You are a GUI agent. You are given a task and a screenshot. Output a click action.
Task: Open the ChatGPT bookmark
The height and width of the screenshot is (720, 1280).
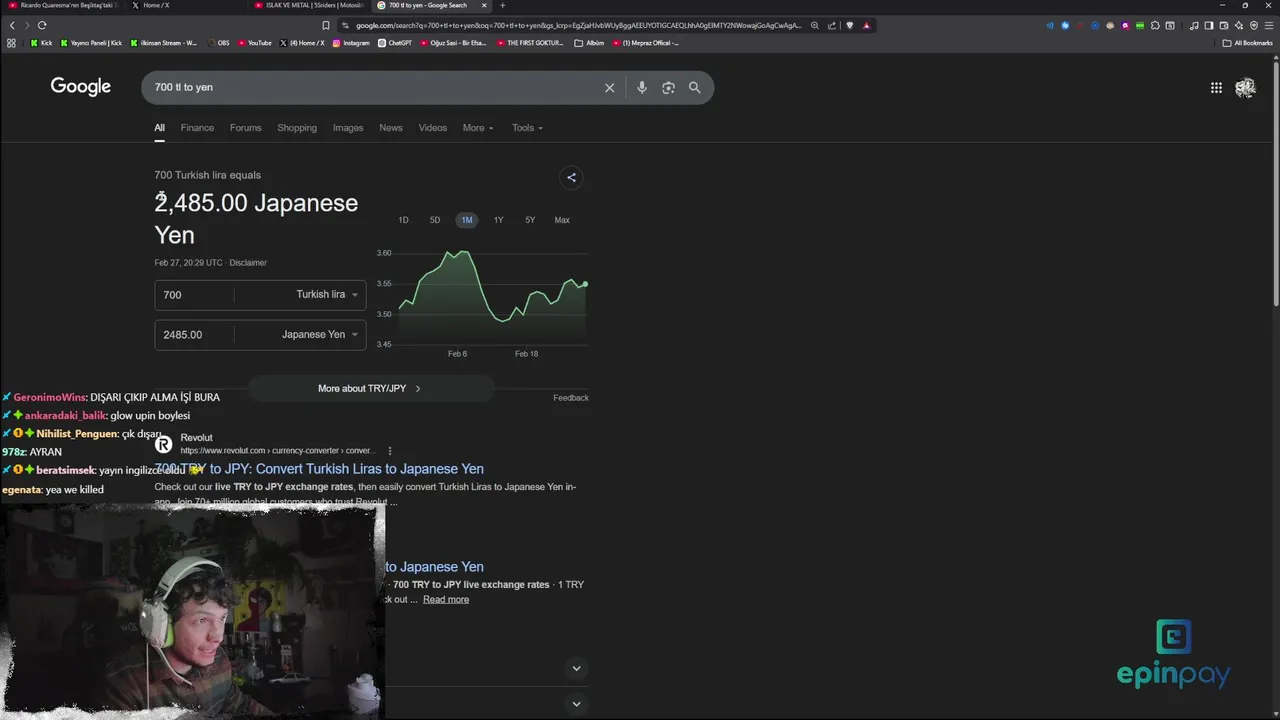pos(395,43)
